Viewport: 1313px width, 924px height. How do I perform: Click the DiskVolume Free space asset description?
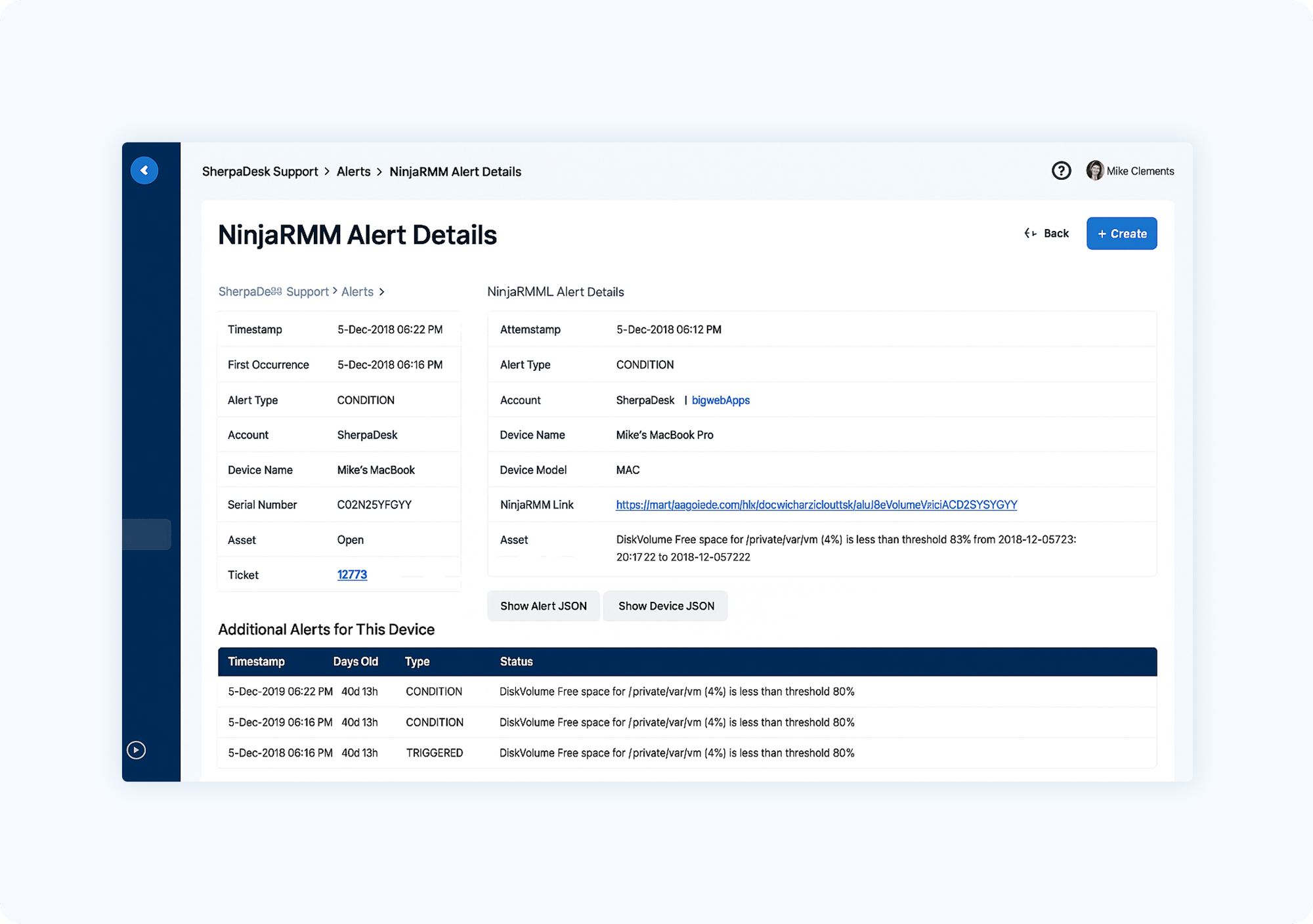coord(846,548)
